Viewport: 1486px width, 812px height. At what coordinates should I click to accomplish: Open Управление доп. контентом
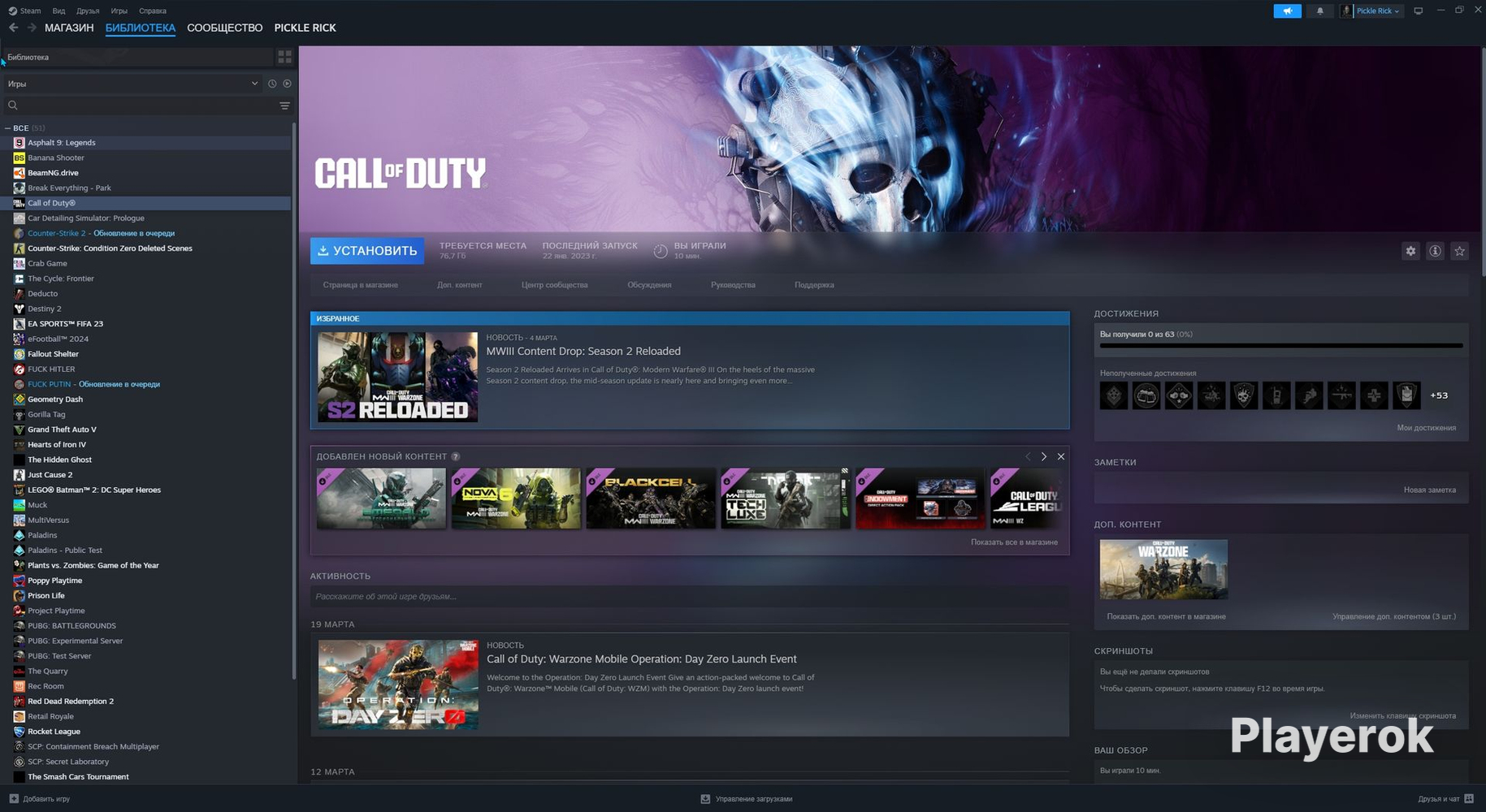[x=1394, y=616]
